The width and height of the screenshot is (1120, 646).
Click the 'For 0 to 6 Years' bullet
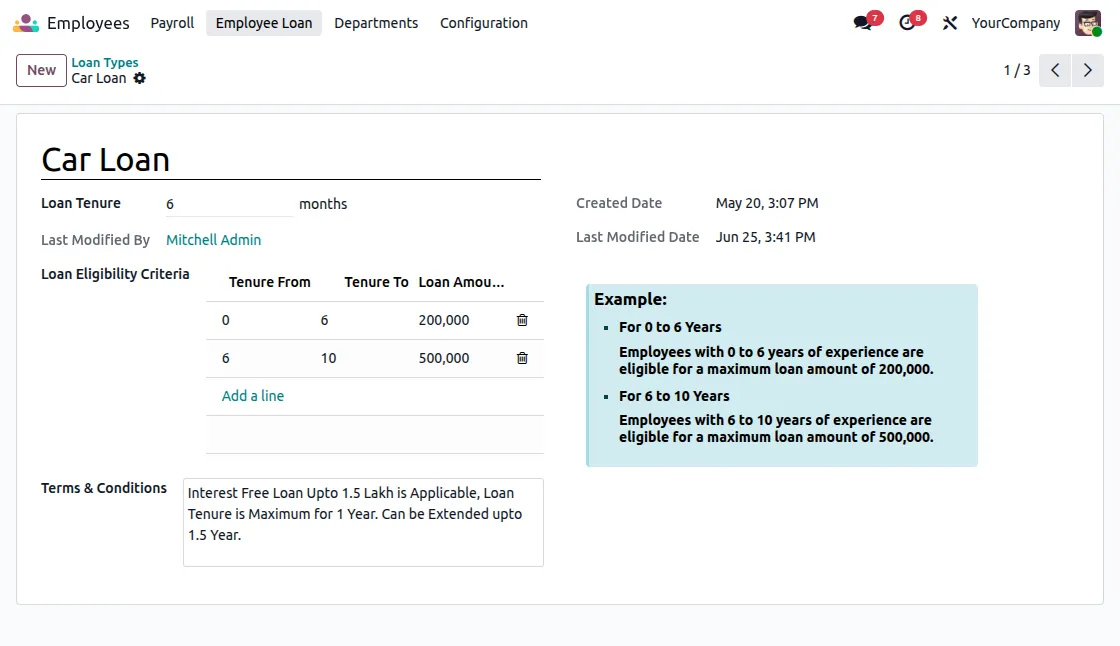click(x=670, y=327)
